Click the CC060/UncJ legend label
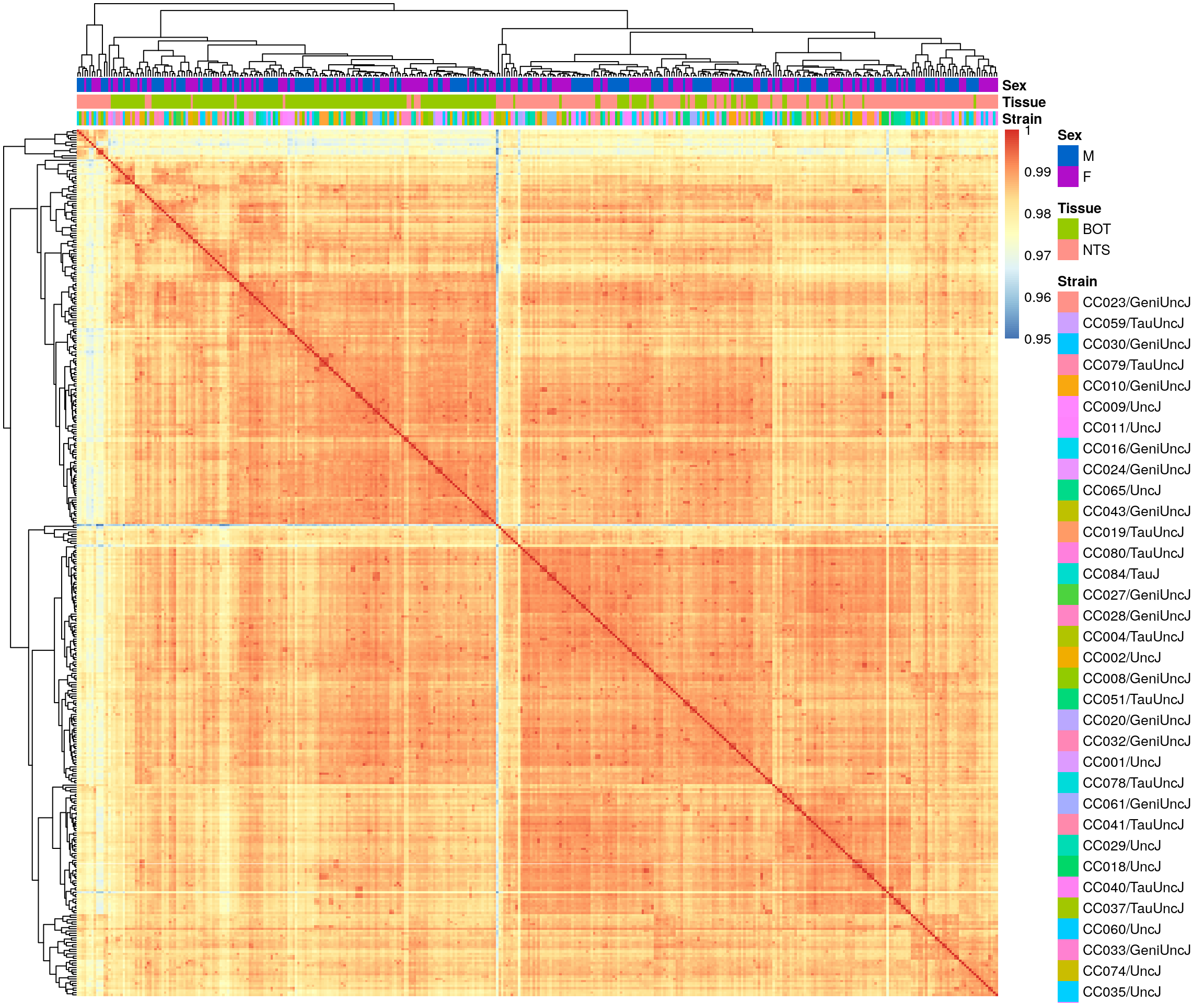1204x1003 pixels. click(x=1121, y=929)
